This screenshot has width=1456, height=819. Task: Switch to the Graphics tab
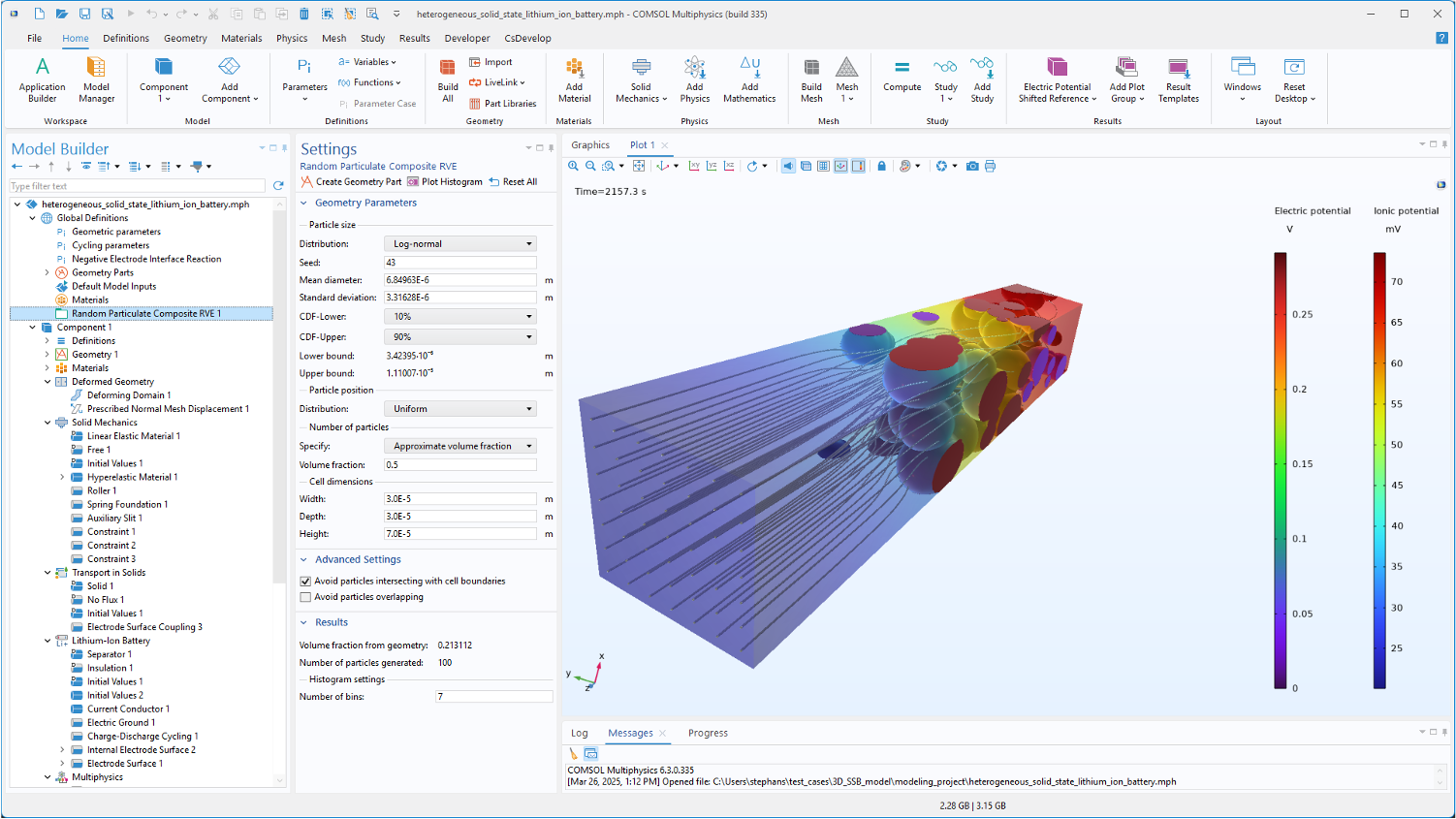[x=590, y=145]
